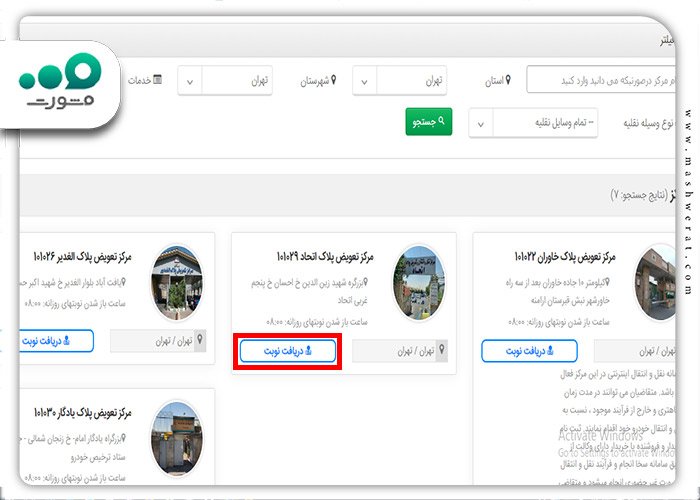The image size is (700, 500).
Task: Click title مرکز تعویض پلاک اتحاد ۱۰۱۰۲۹
Action: tap(325, 257)
